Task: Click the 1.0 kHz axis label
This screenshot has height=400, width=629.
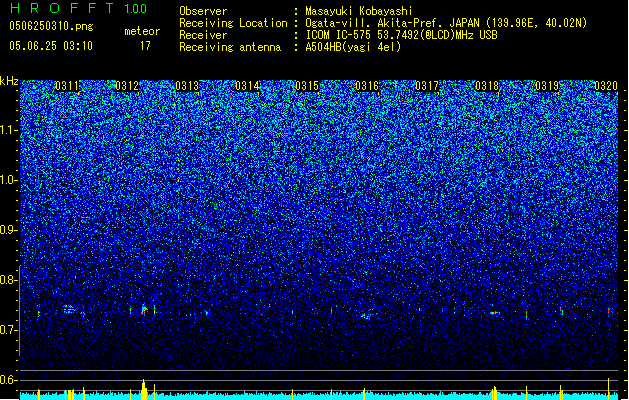Action: click(9, 180)
